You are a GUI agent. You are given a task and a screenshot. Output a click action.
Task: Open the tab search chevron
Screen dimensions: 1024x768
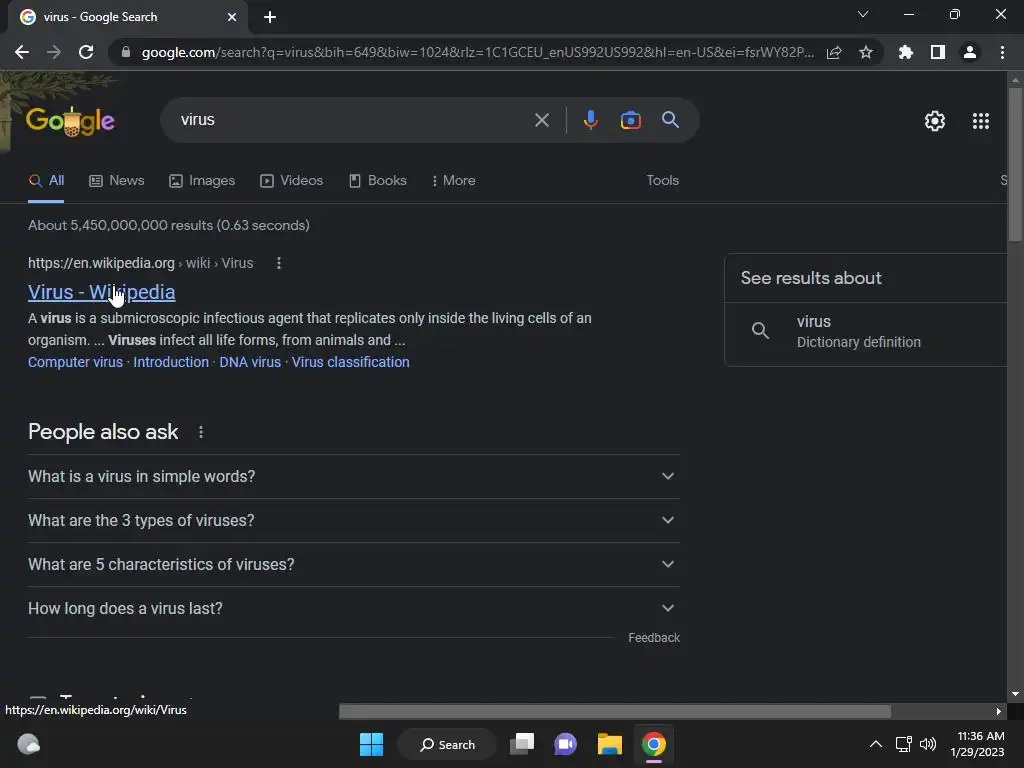click(x=863, y=14)
